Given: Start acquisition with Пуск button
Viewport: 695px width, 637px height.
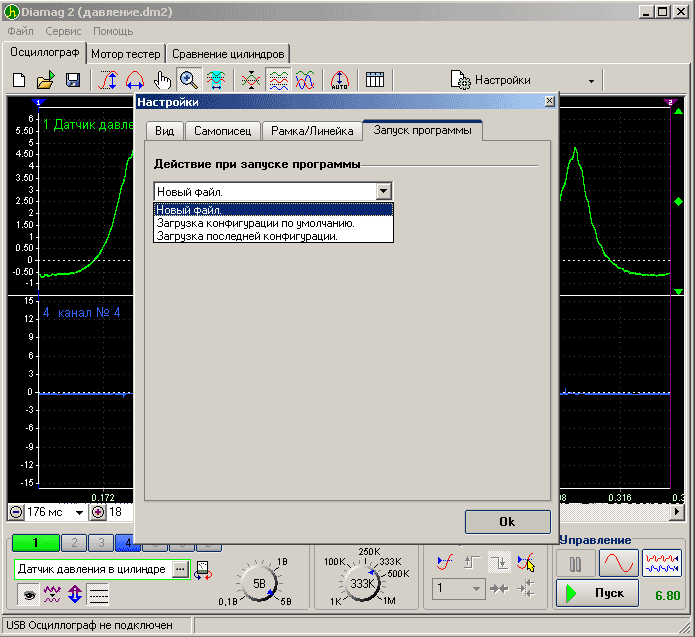Looking at the screenshot, I should click(x=597, y=593).
